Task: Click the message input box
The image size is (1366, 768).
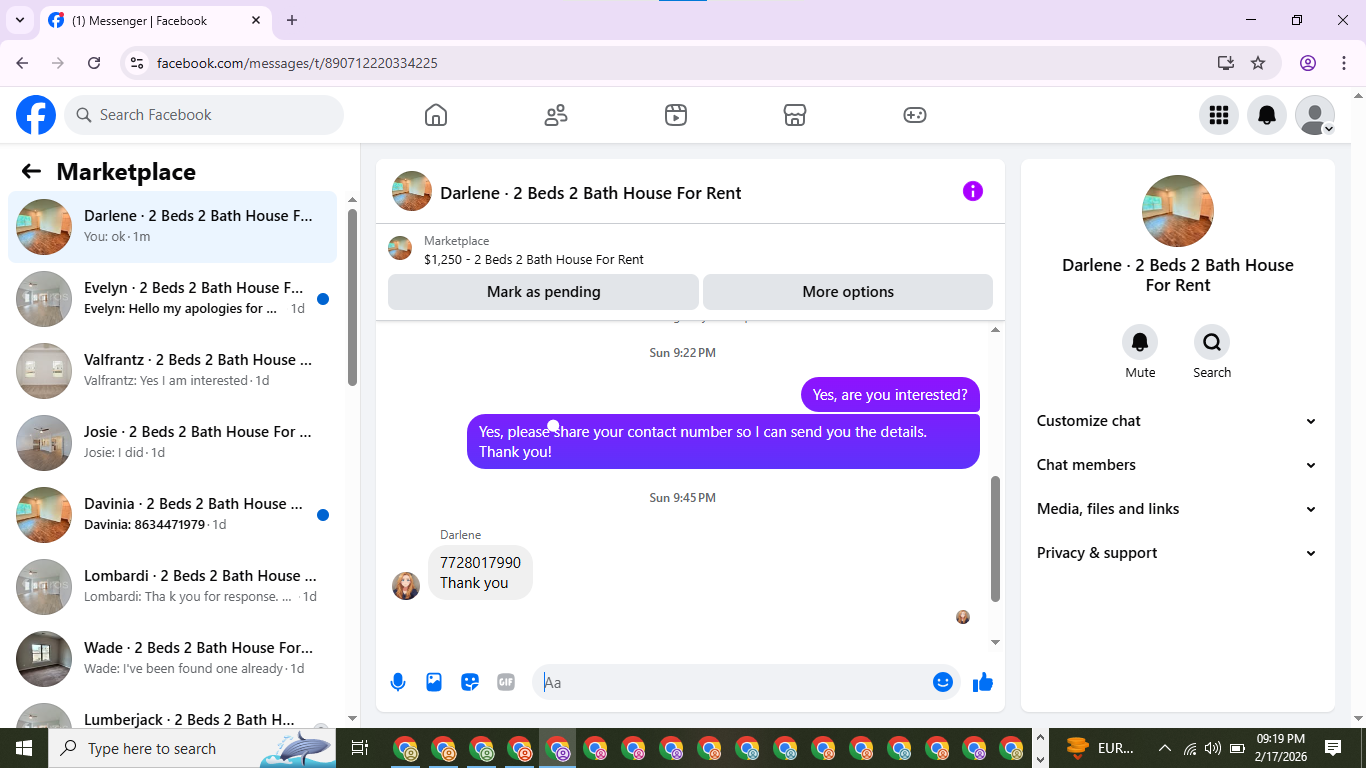Action: pos(735,682)
